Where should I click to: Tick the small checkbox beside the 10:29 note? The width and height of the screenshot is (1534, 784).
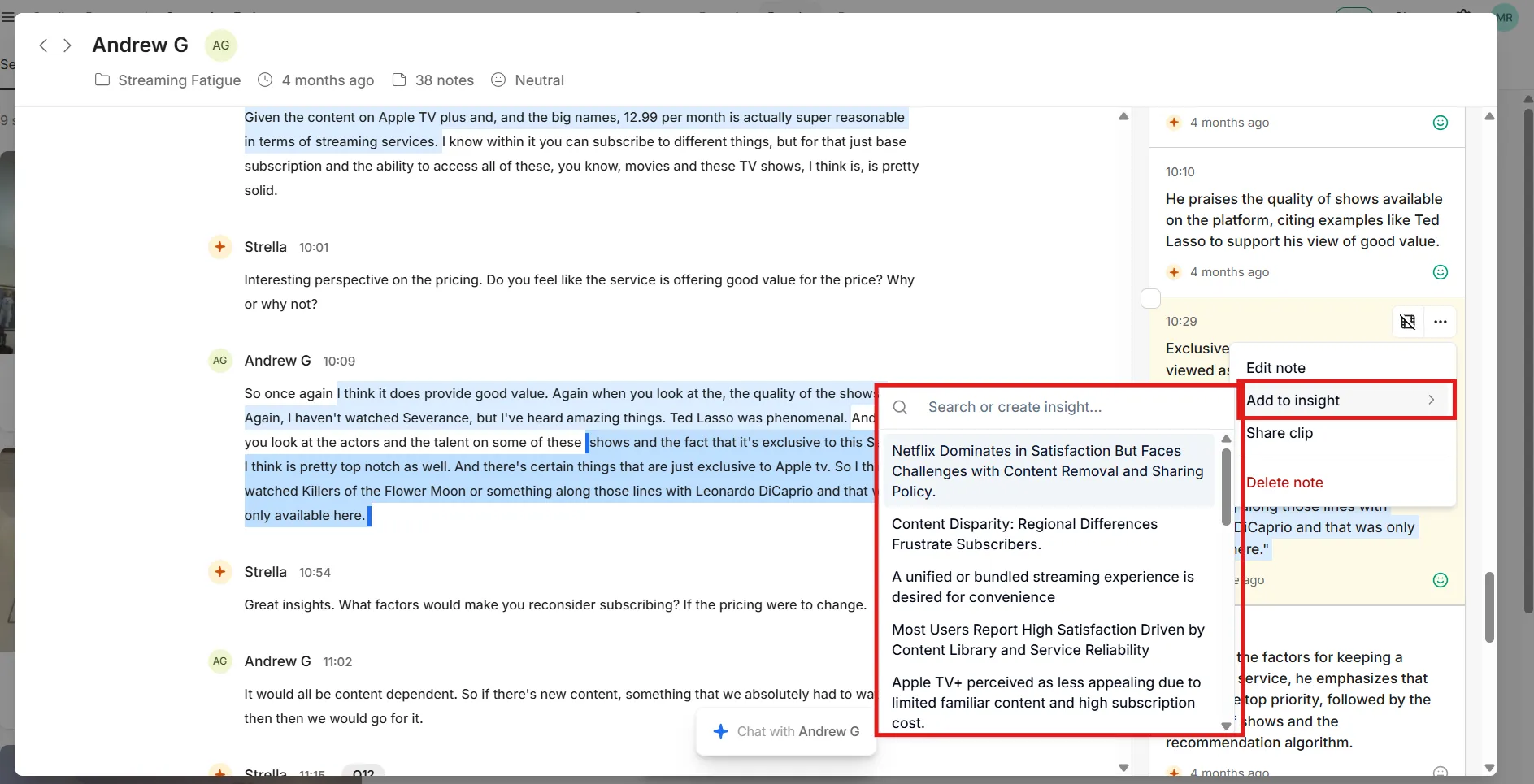coord(1150,298)
